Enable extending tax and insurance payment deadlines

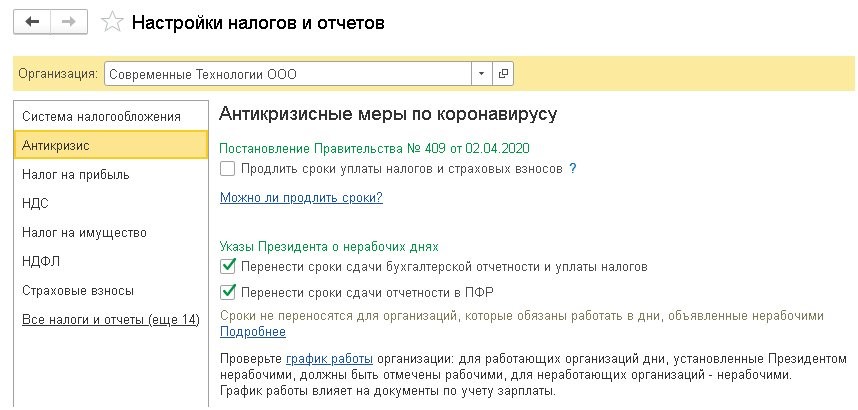(228, 169)
